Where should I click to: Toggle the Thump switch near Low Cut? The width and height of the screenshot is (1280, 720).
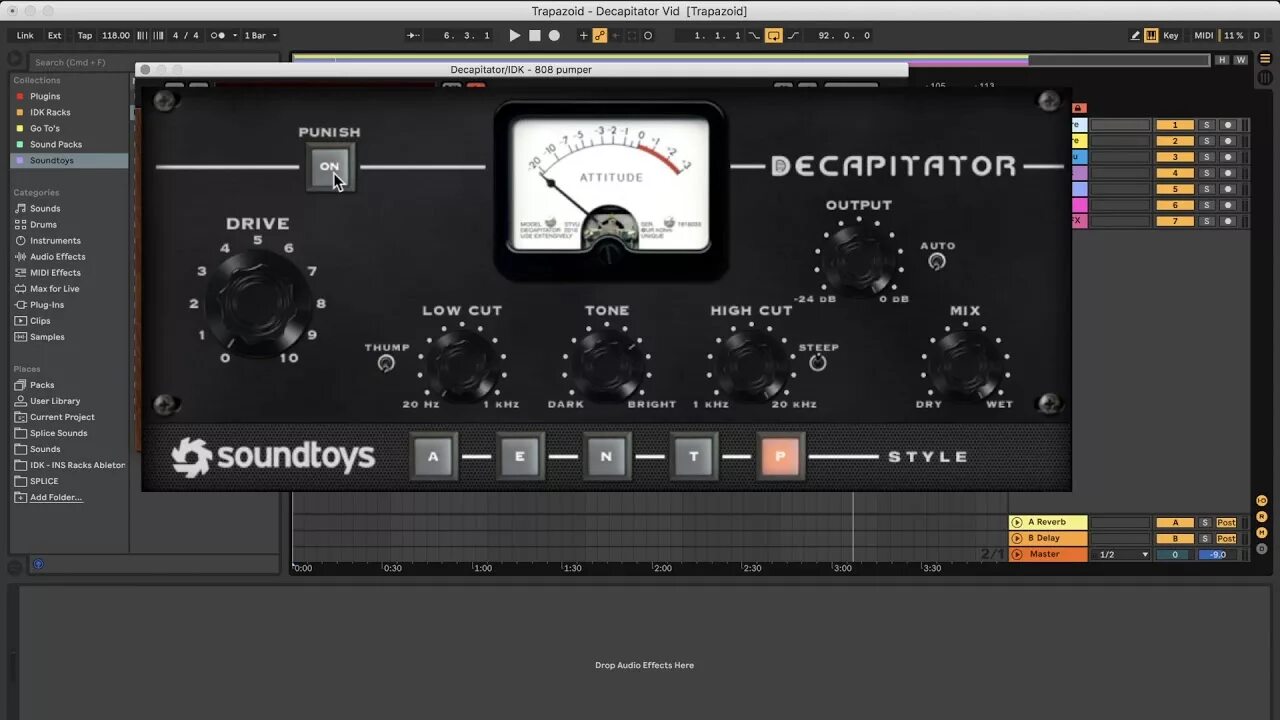[x=386, y=364]
